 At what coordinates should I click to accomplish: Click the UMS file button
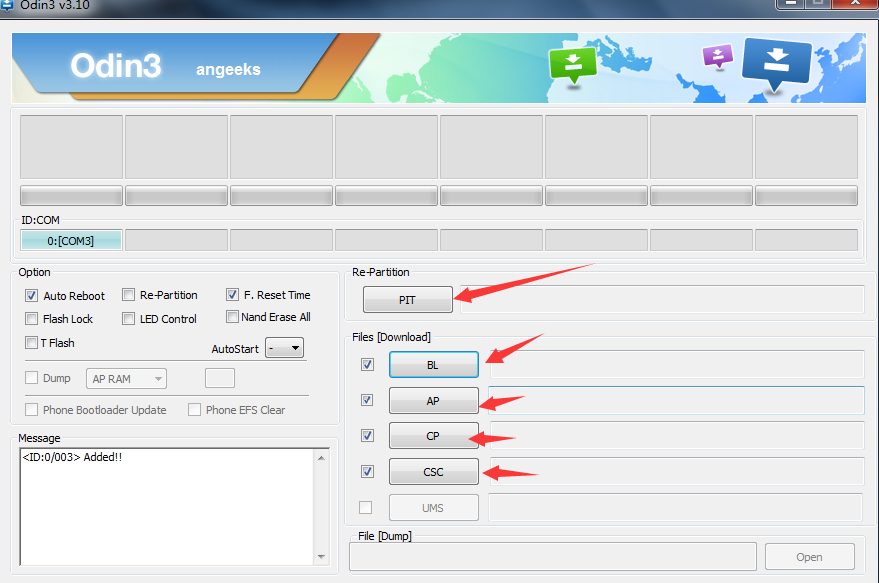tap(433, 507)
